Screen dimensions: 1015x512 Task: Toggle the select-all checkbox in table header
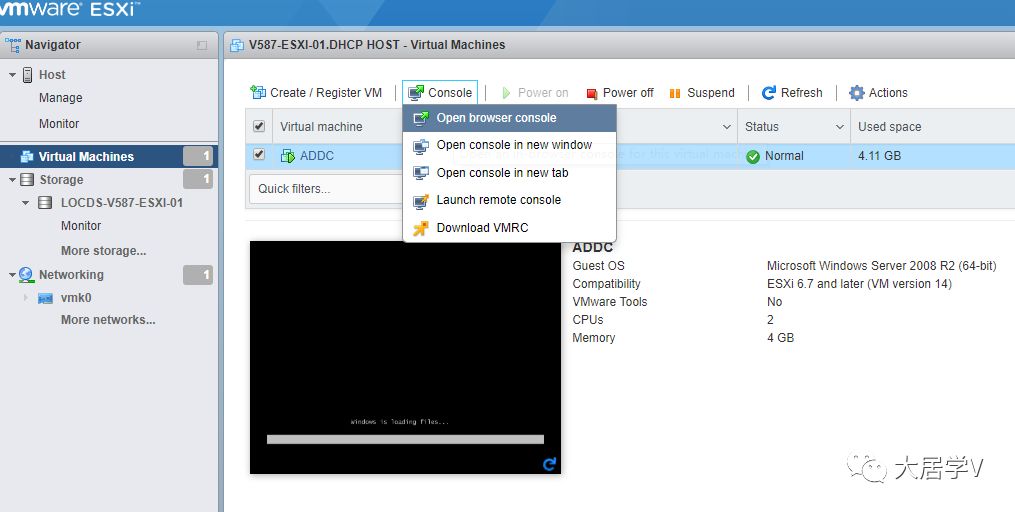(259, 126)
